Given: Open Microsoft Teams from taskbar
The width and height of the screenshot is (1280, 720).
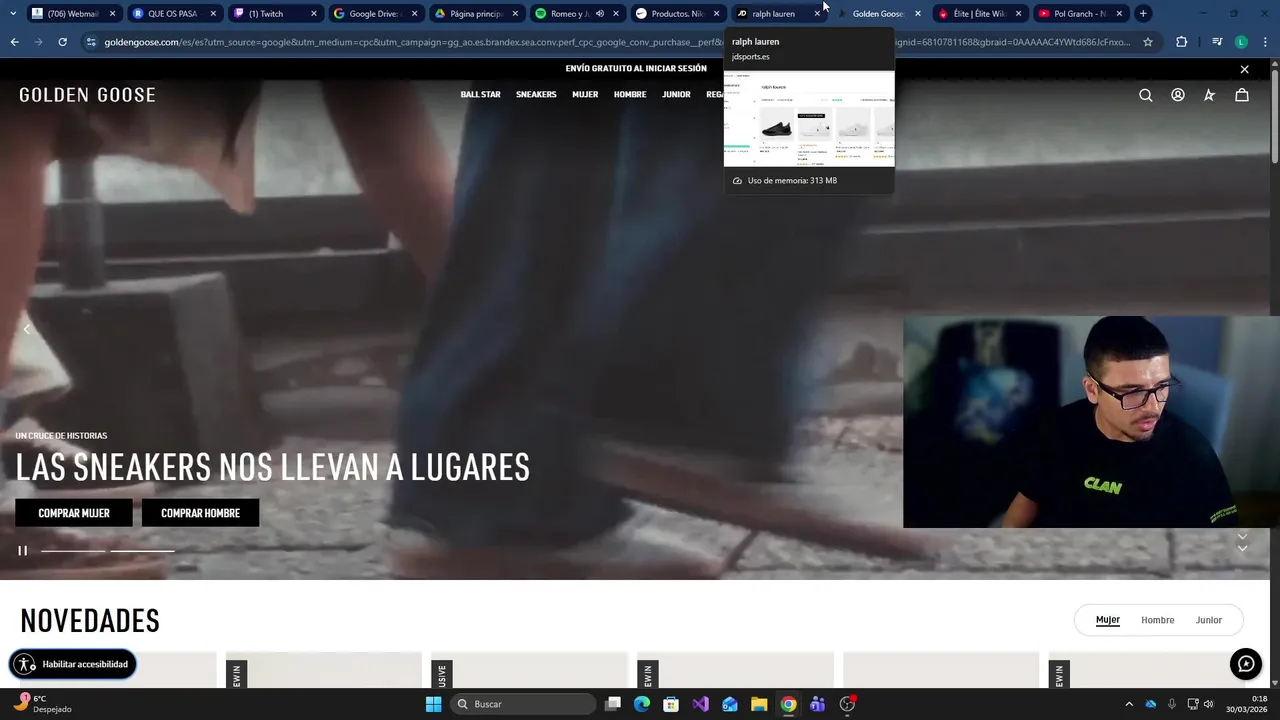Looking at the screenshot, I should pyautogui.click(x=817, y=704).
